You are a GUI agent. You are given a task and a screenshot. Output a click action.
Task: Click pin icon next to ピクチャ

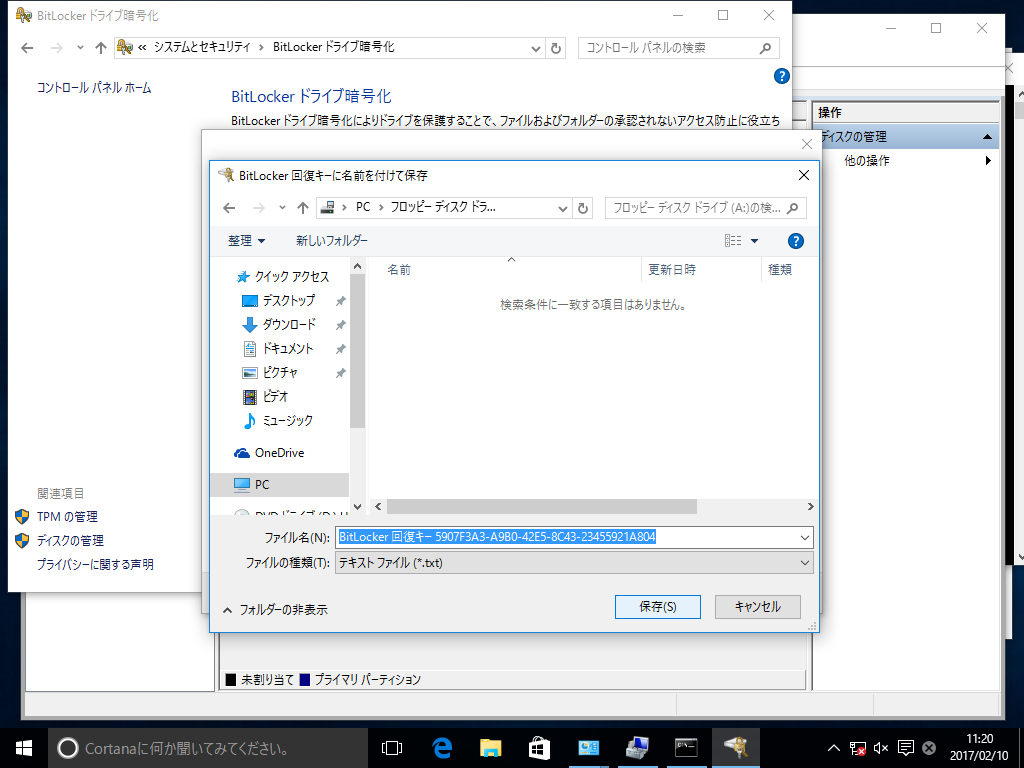pos(340,373)
